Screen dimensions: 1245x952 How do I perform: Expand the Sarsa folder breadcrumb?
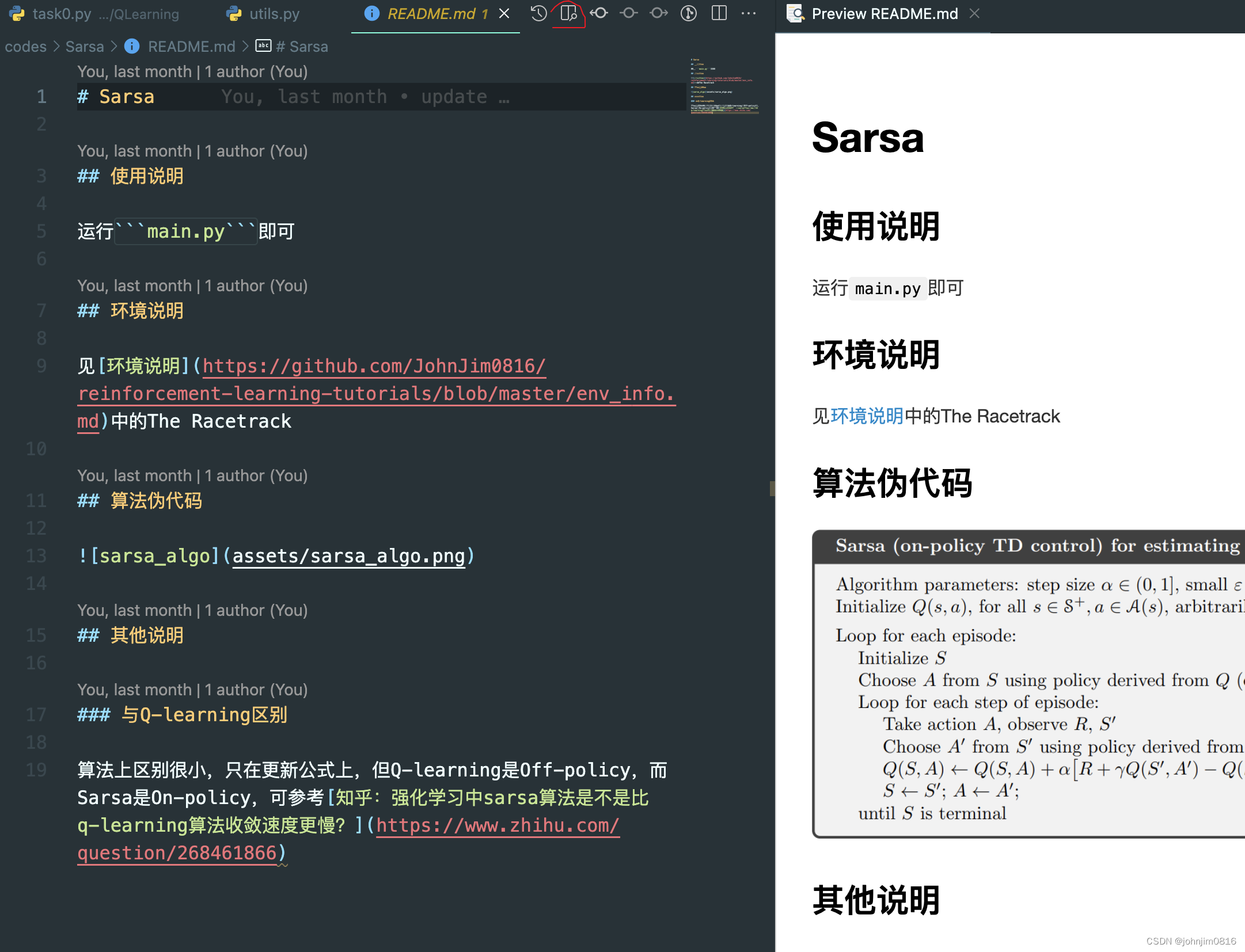[85, 46]
